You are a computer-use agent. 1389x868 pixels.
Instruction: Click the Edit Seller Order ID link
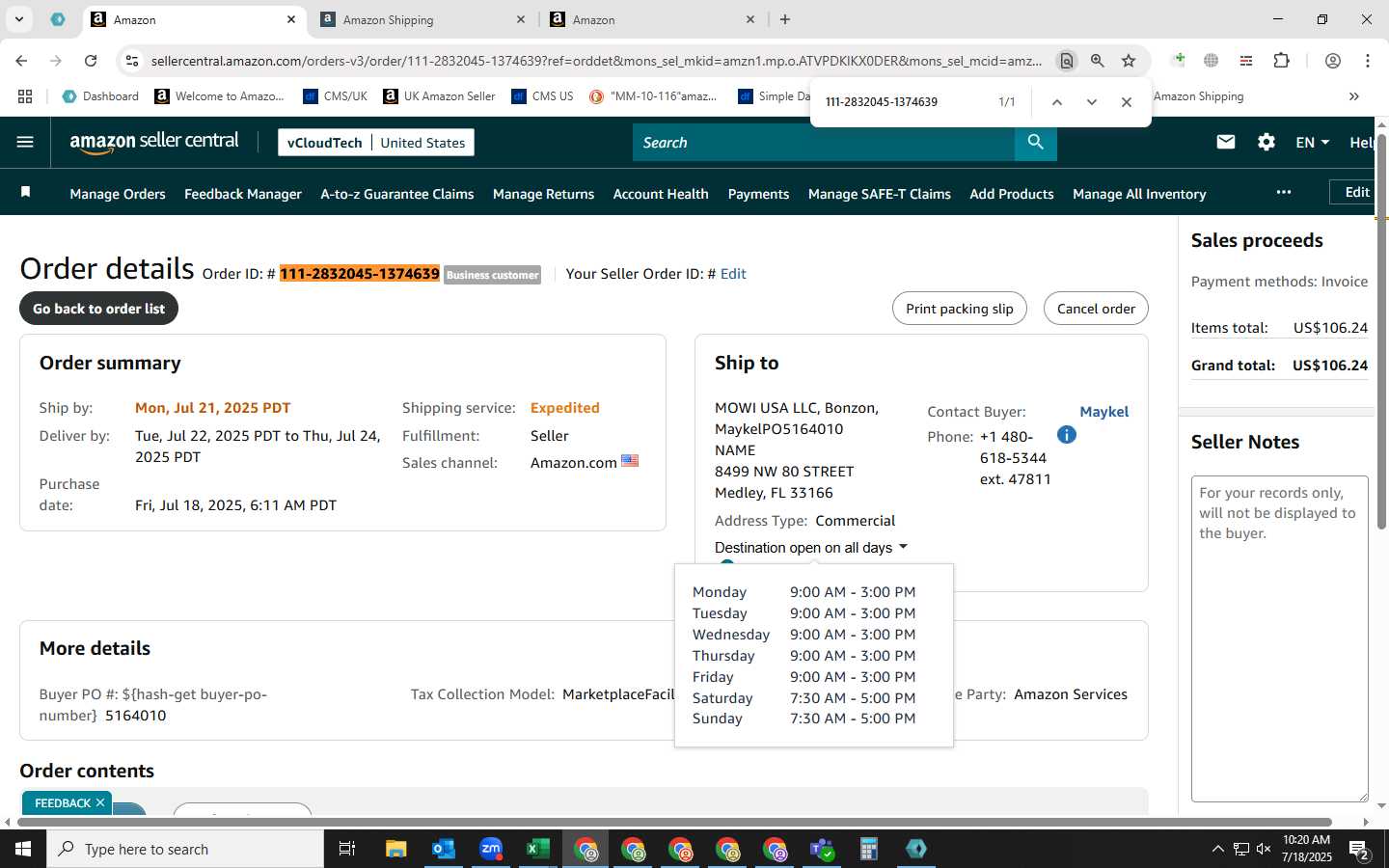[733, 274]
